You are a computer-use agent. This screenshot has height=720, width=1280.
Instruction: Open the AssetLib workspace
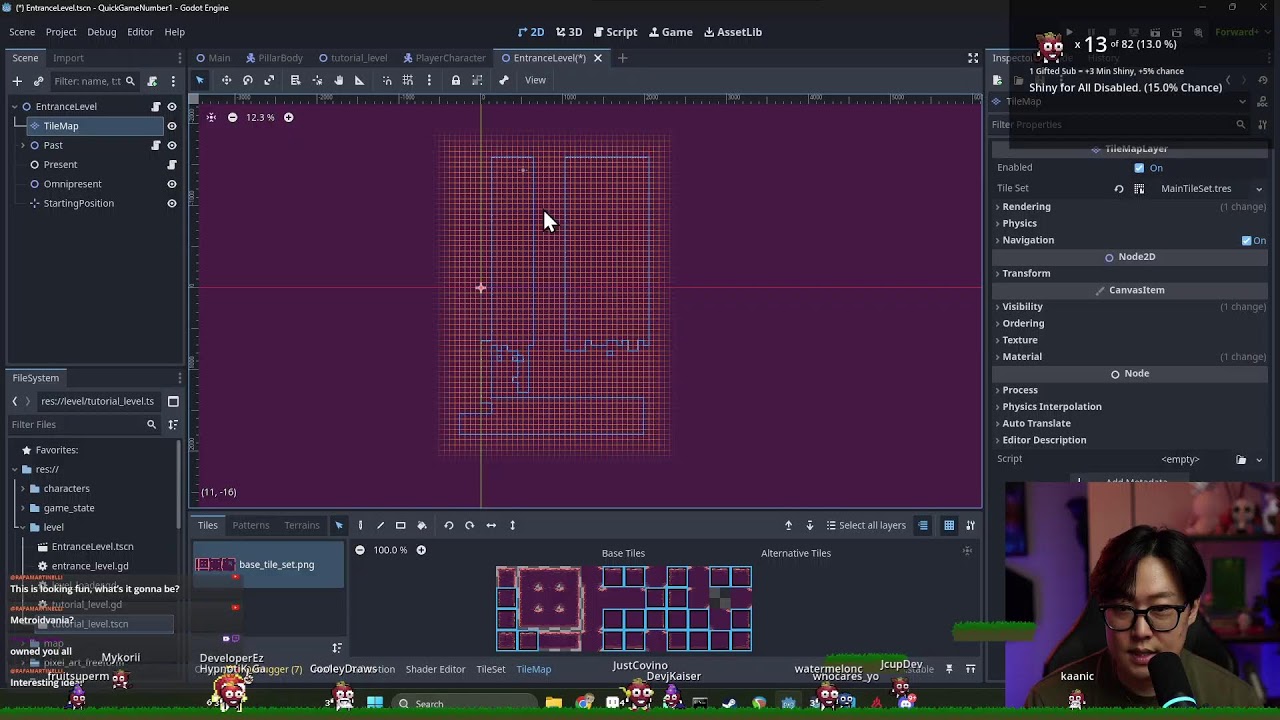pos(733,32)
